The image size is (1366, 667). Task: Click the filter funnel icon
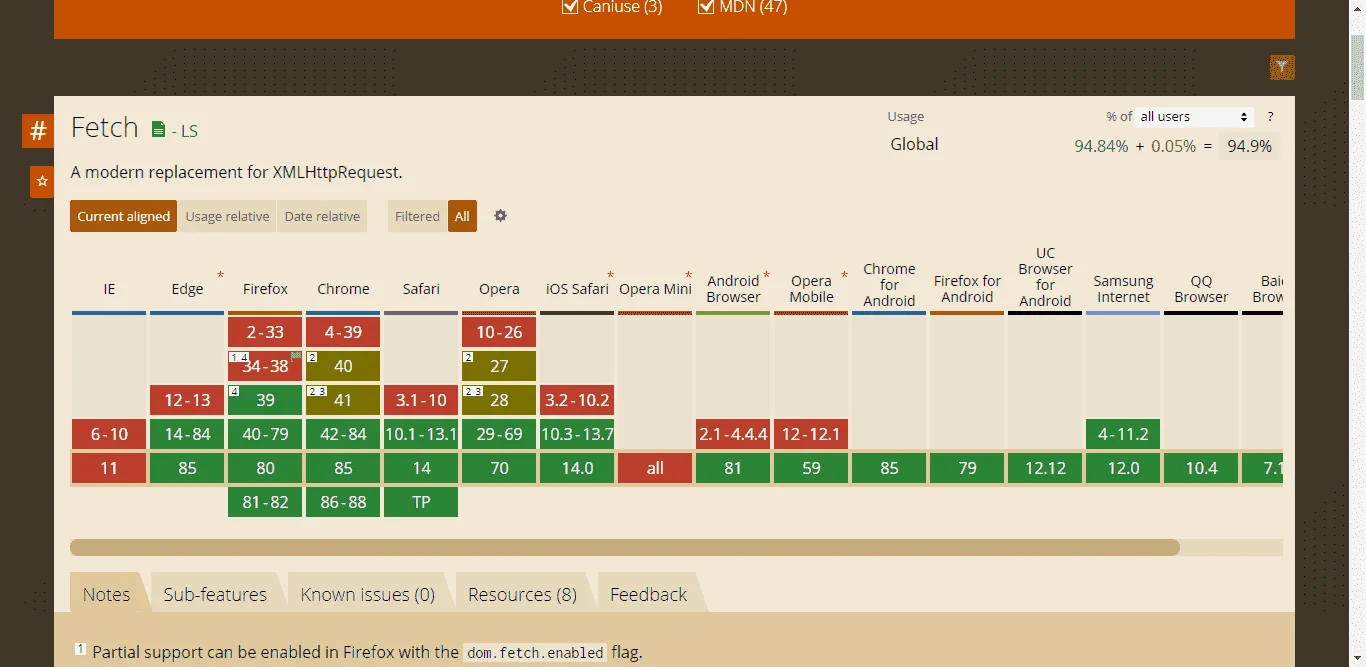[1282, 67]
